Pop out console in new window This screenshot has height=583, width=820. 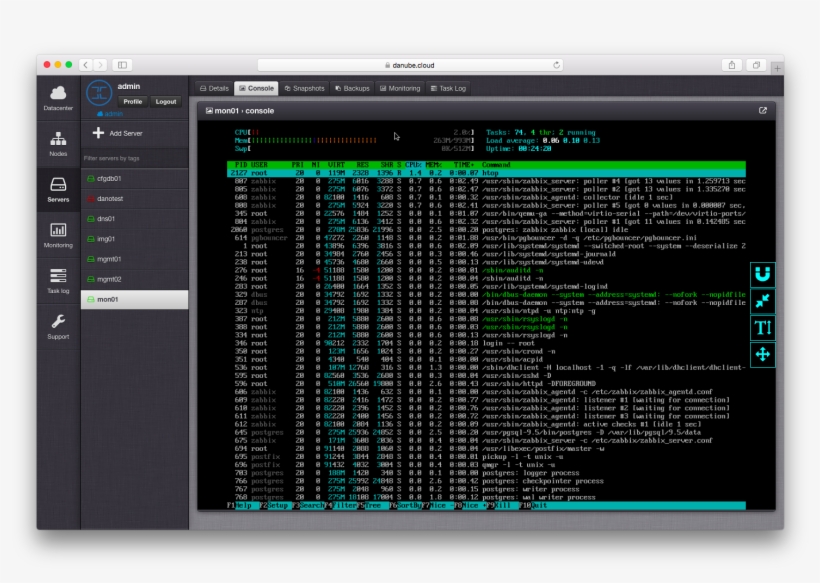(x=763, y=111)
